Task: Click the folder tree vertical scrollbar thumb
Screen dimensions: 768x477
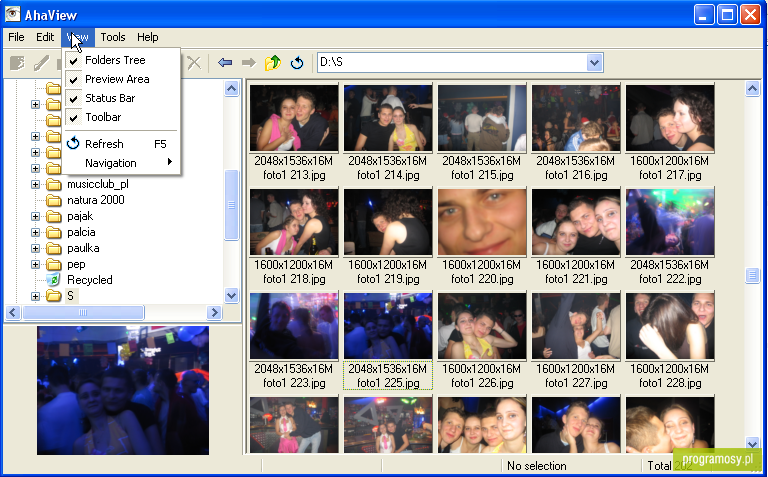Action: [231, 205]
